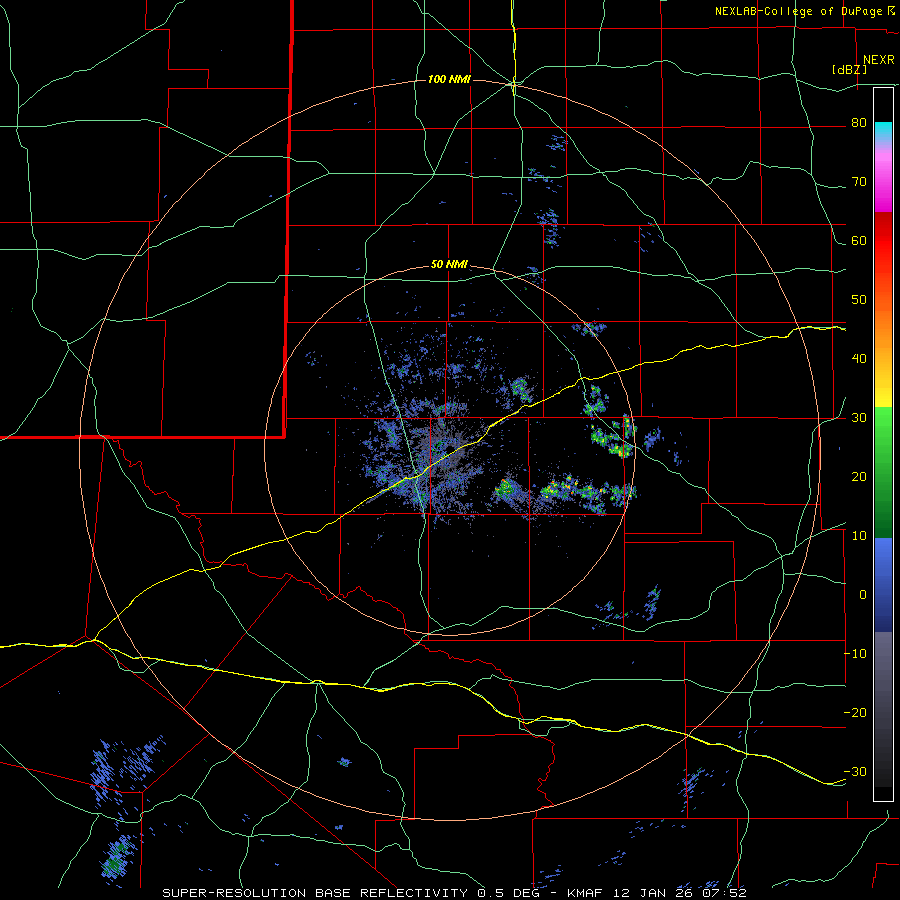This screenshot has width=900, height=900.
Task: Click the 50 NMI range ring label
Action: point(449,265)
